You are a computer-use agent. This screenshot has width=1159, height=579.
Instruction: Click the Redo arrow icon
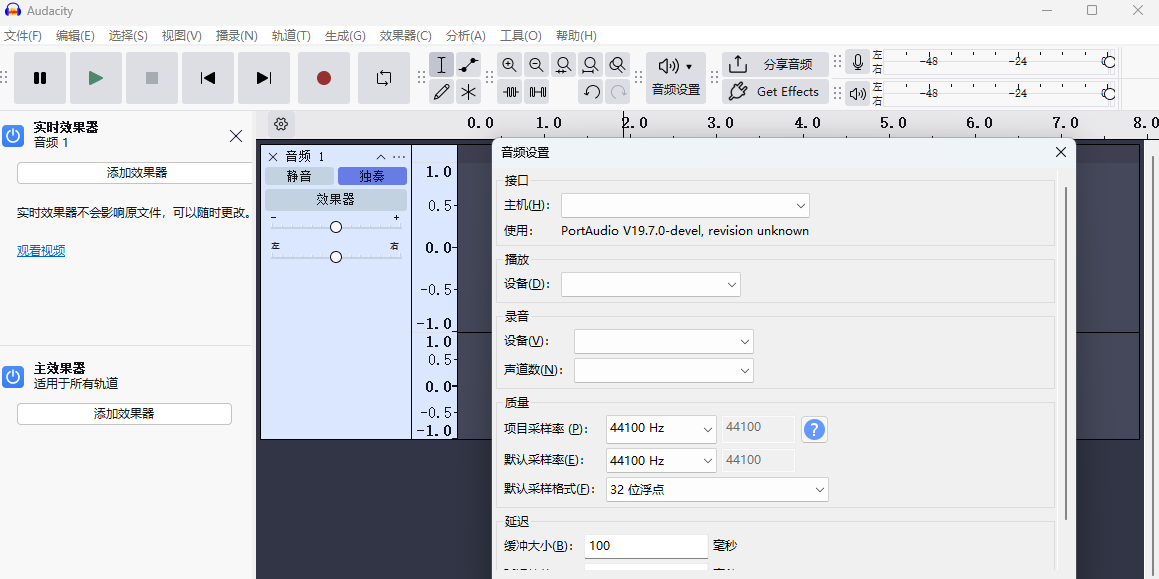pos(617,92)
